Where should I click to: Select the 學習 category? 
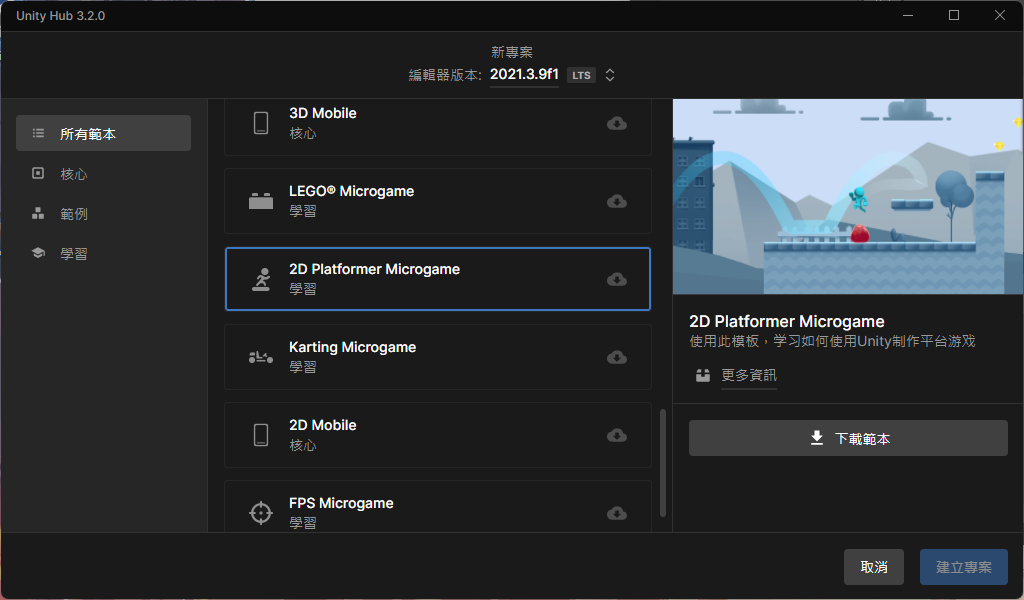point(103,253)
